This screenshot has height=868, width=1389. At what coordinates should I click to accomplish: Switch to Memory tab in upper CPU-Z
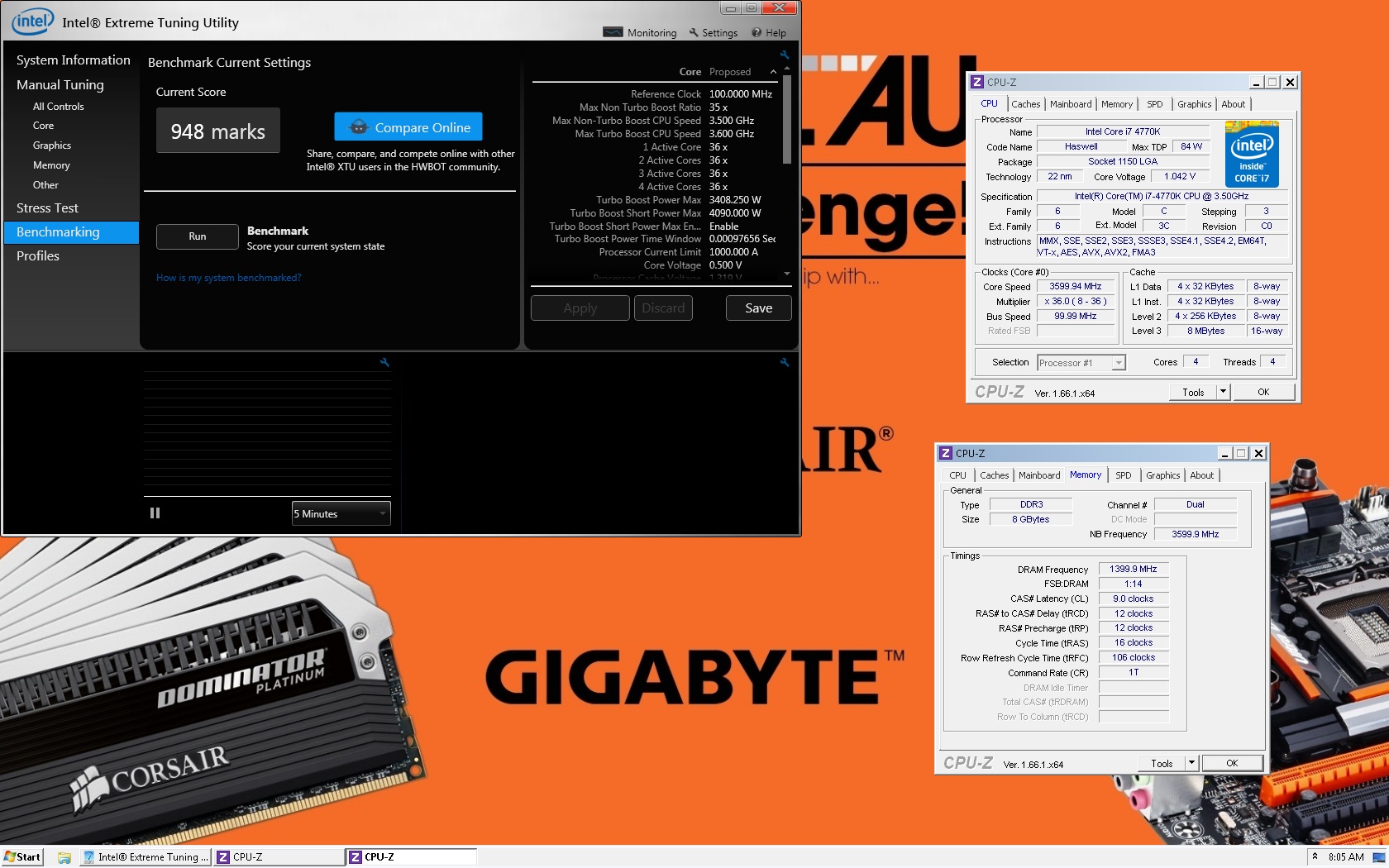point(1116,104)
